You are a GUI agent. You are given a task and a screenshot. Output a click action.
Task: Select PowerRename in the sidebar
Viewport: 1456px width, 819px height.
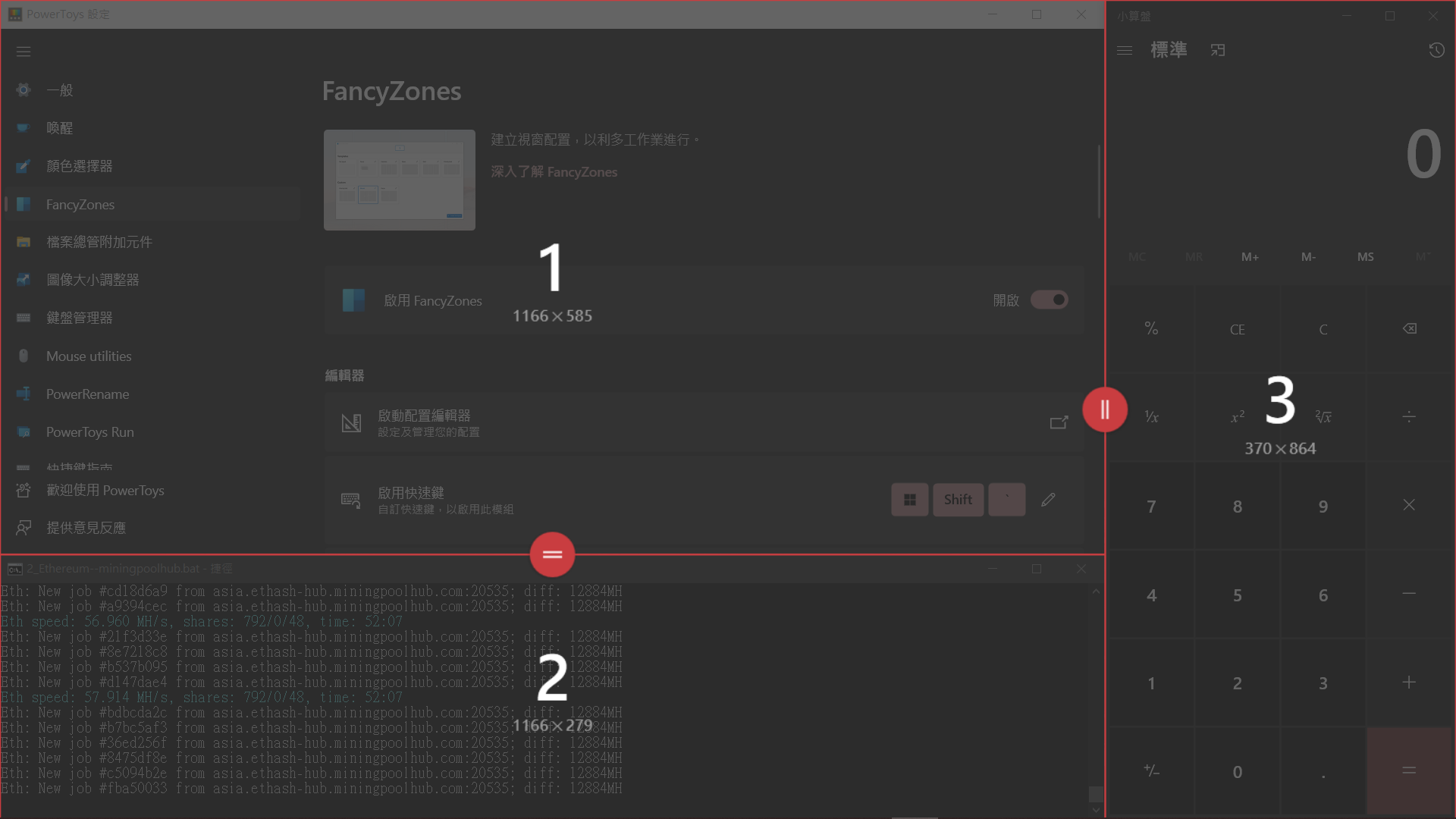[152, 394]
